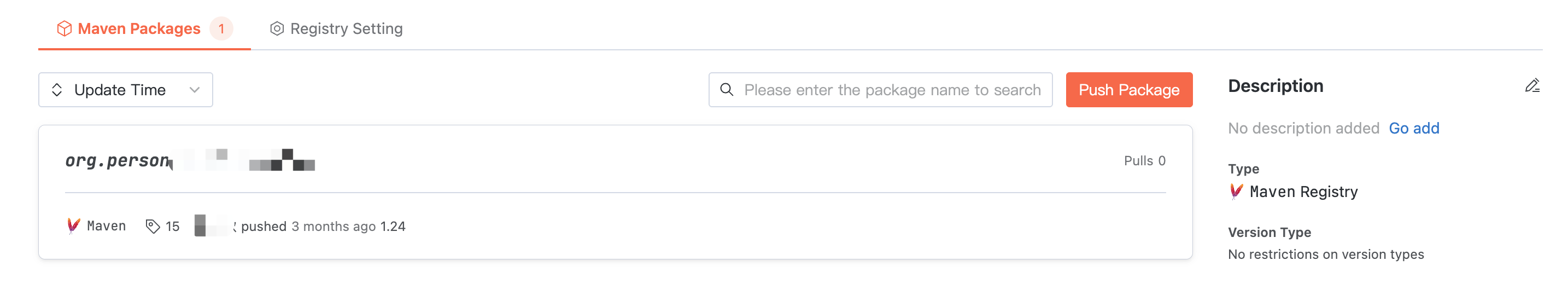Click the Maven feather icon in package card

point(74,226)
